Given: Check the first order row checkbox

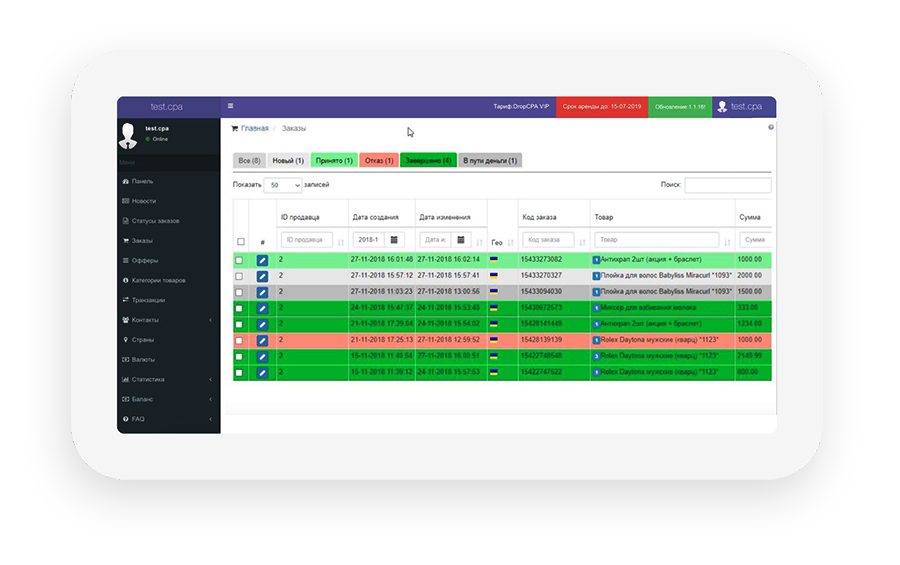Looking at the screenshot, I should (239, 260).
